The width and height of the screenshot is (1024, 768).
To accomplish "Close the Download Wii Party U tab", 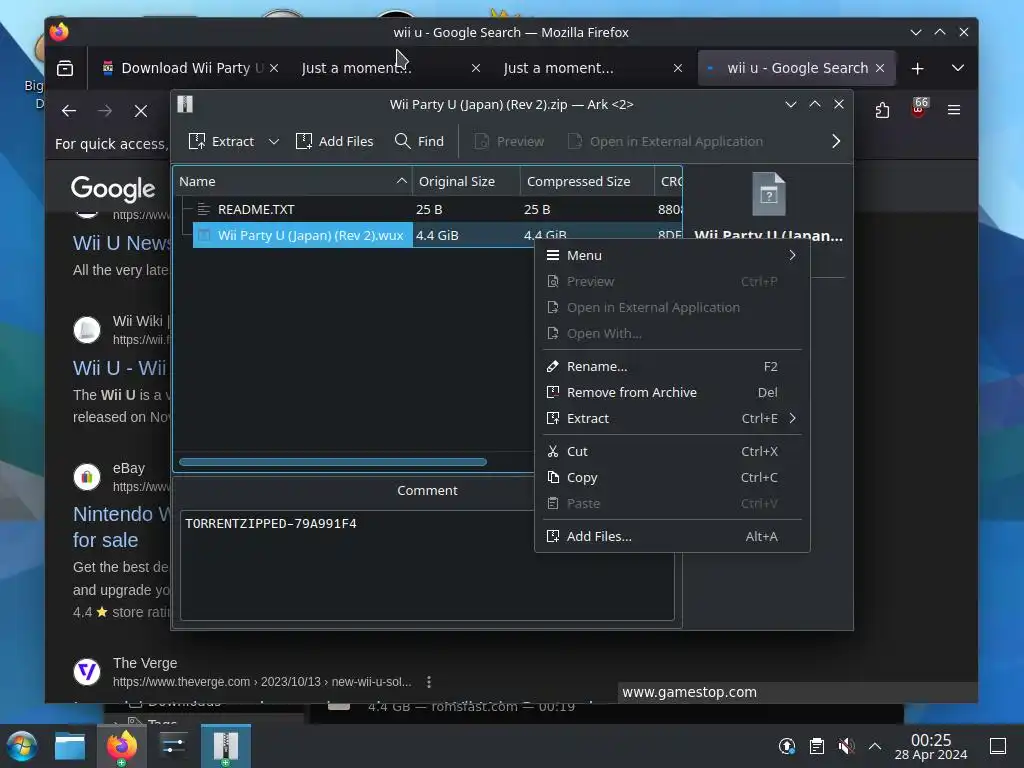I will pos(274,68).
